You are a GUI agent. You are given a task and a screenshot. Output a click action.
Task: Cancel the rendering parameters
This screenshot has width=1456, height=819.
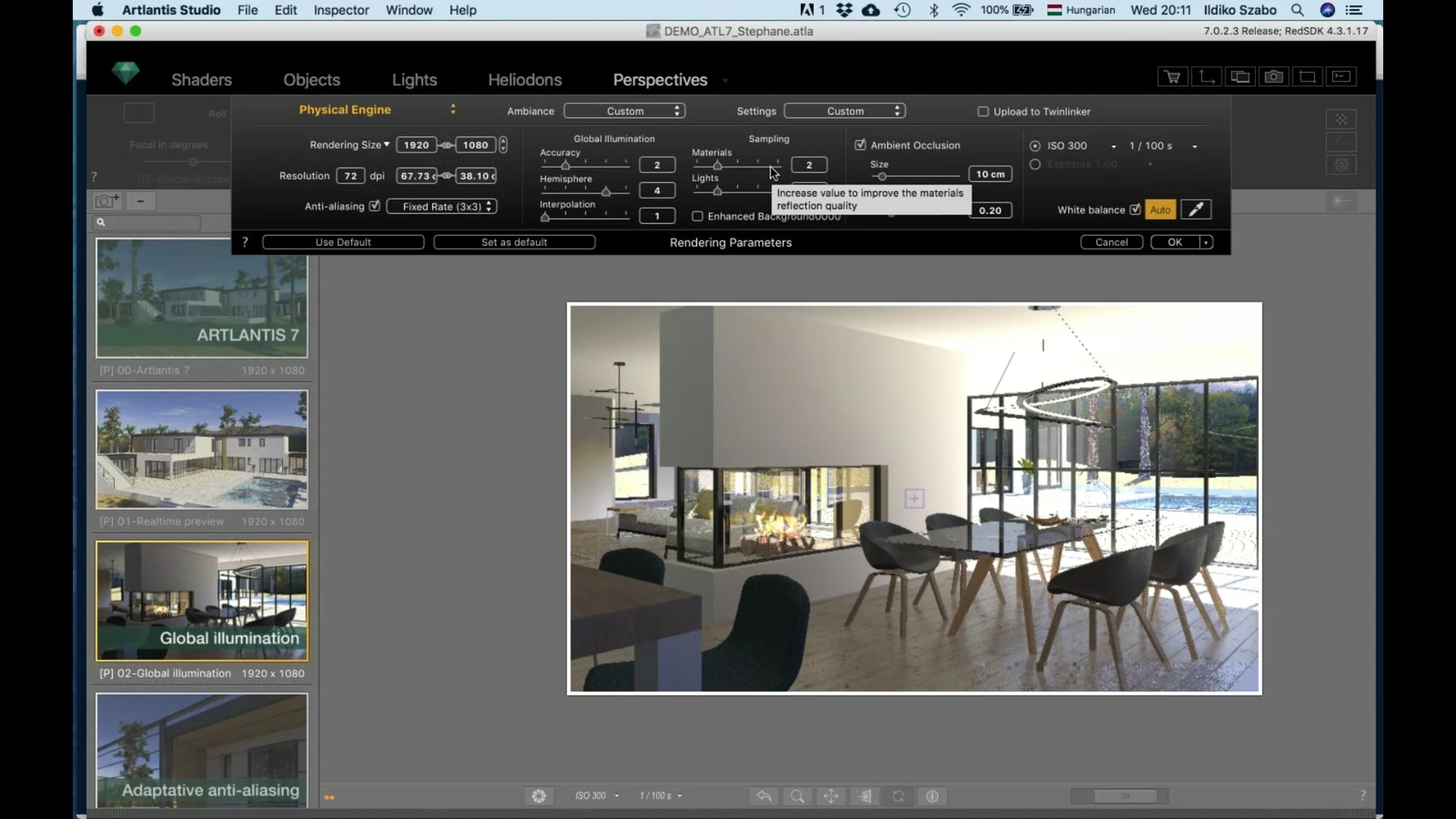pyautogui.click(x=1111, y=242)
